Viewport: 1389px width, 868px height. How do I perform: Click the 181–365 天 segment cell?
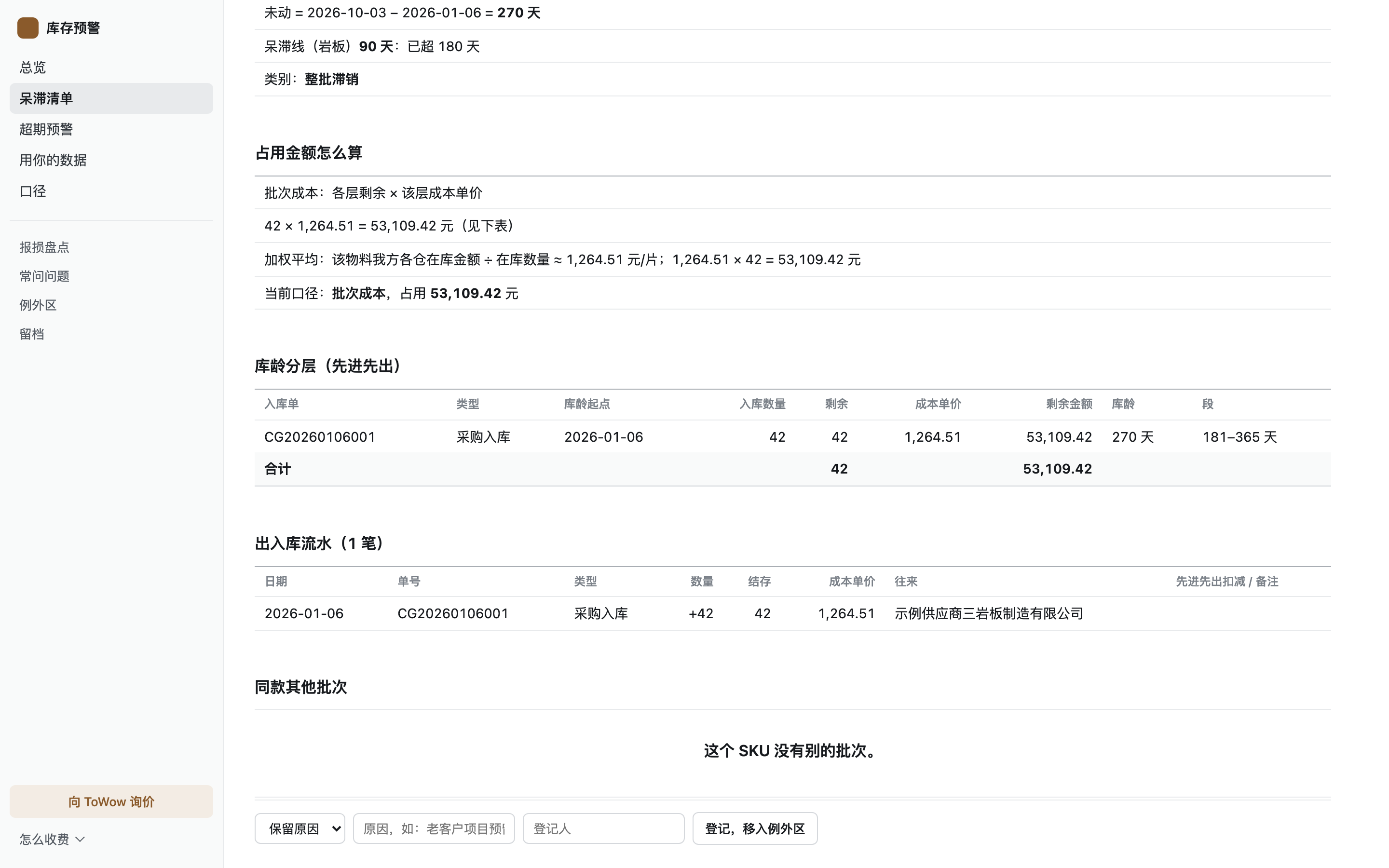point(1240,437)
